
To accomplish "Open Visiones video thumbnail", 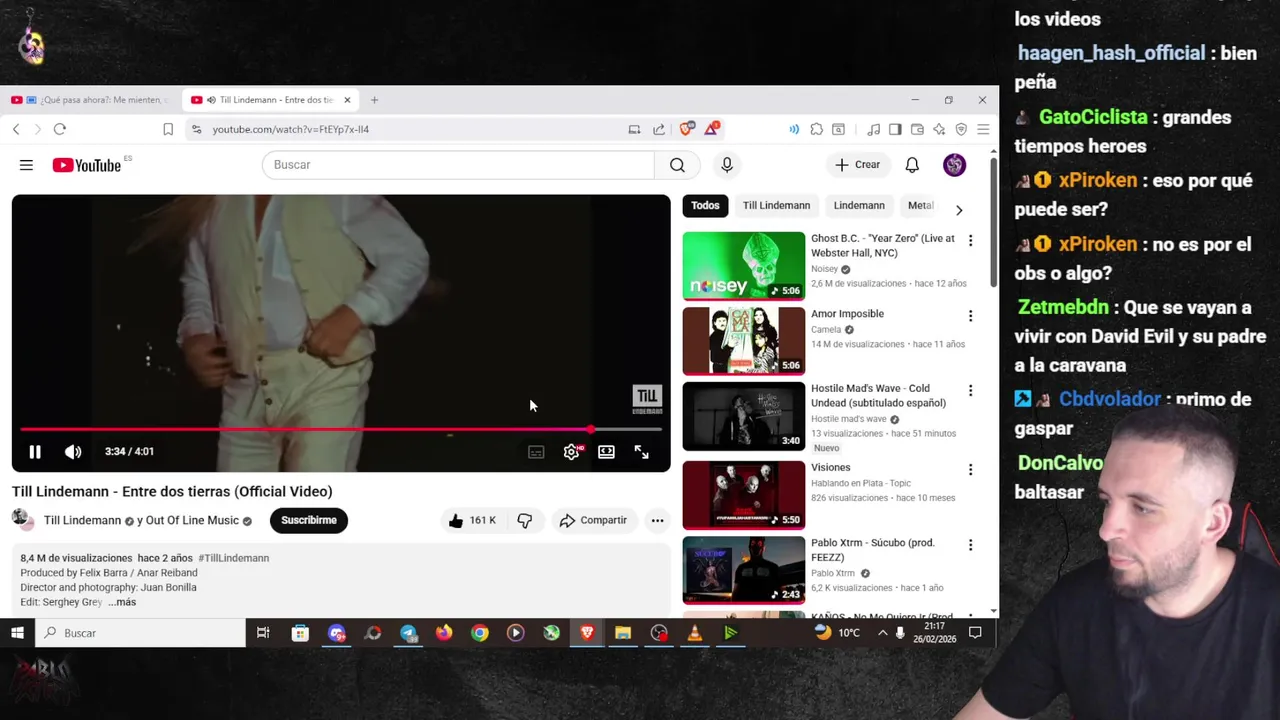I will (x=744, y=495).
